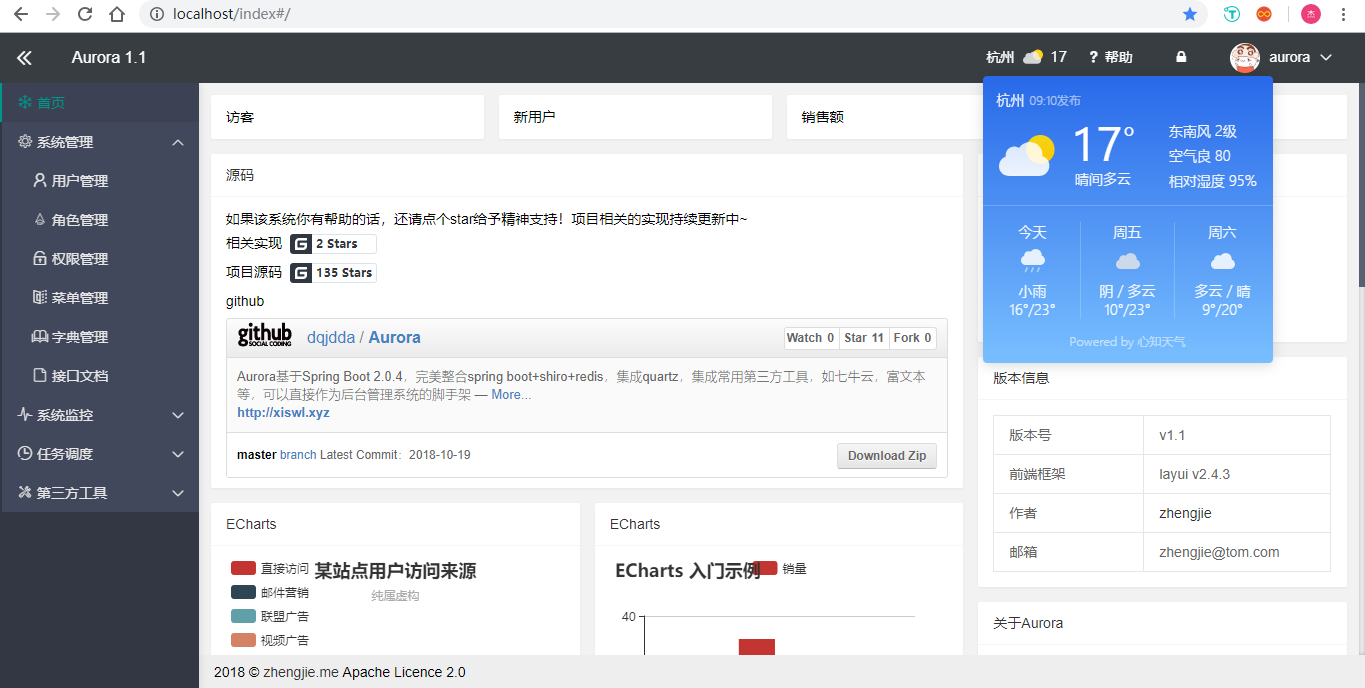Click the browser home button

[x=117, y=14]
